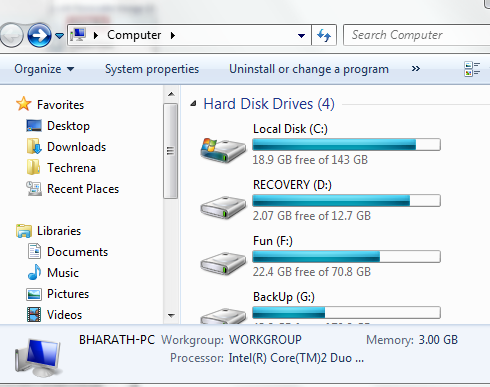The width and height of the screenshot is (490, 387).
Task: Change your view icon button
Action: pos(472,69)
